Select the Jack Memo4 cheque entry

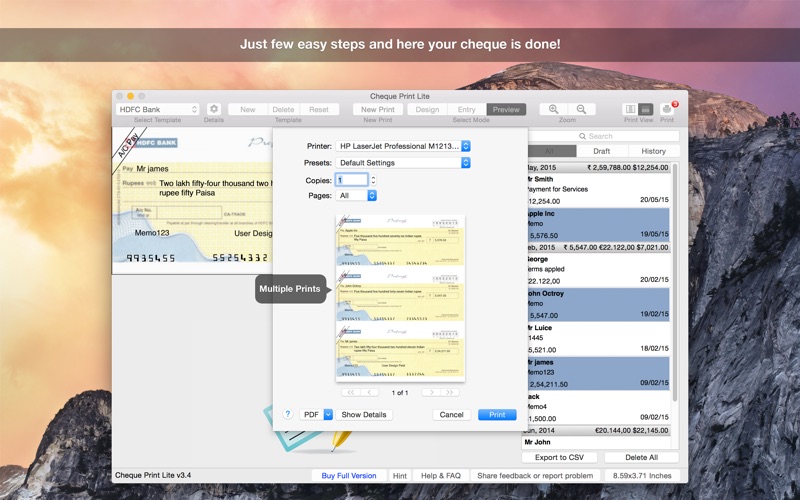tap(596, 407)
